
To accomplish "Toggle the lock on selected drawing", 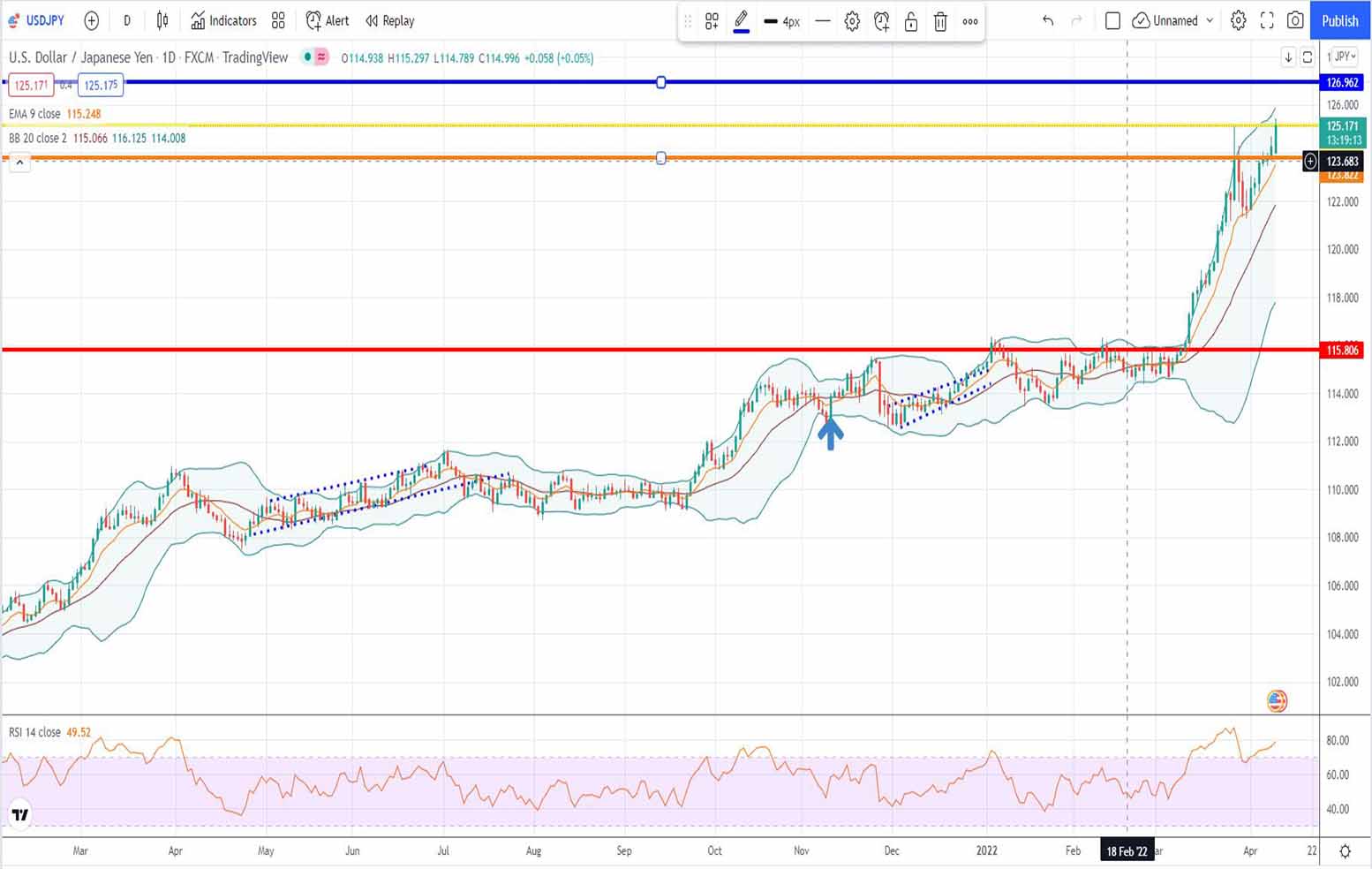I will 911,21.
